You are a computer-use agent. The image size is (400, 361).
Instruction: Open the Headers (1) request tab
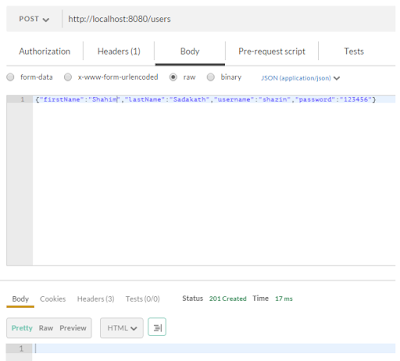coord(119,51)
